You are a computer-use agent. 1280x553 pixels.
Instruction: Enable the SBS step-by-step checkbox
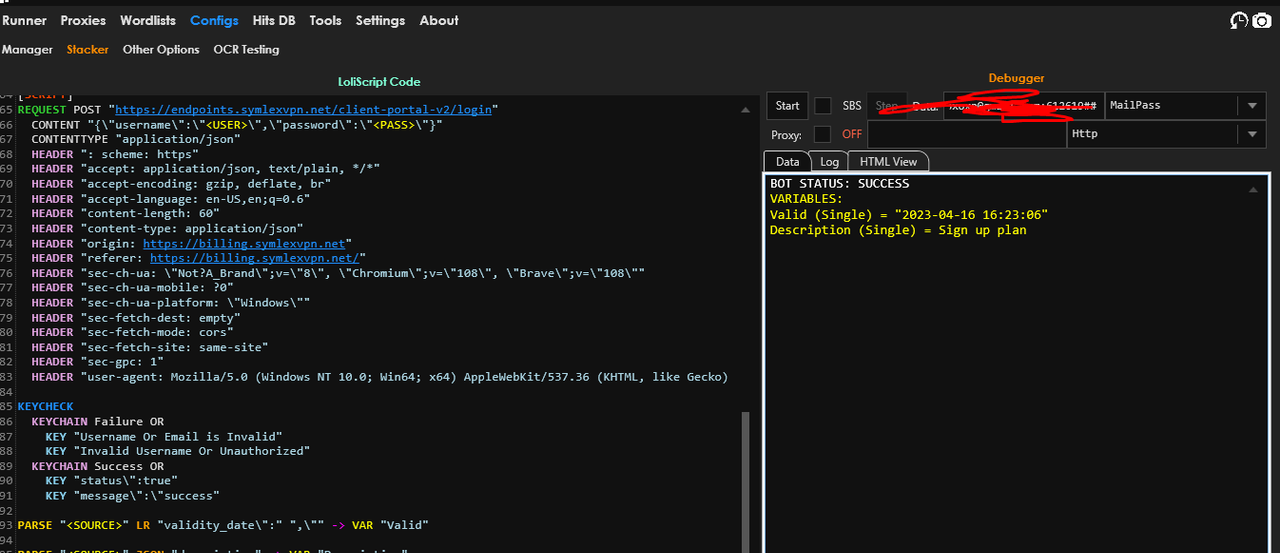823,105
